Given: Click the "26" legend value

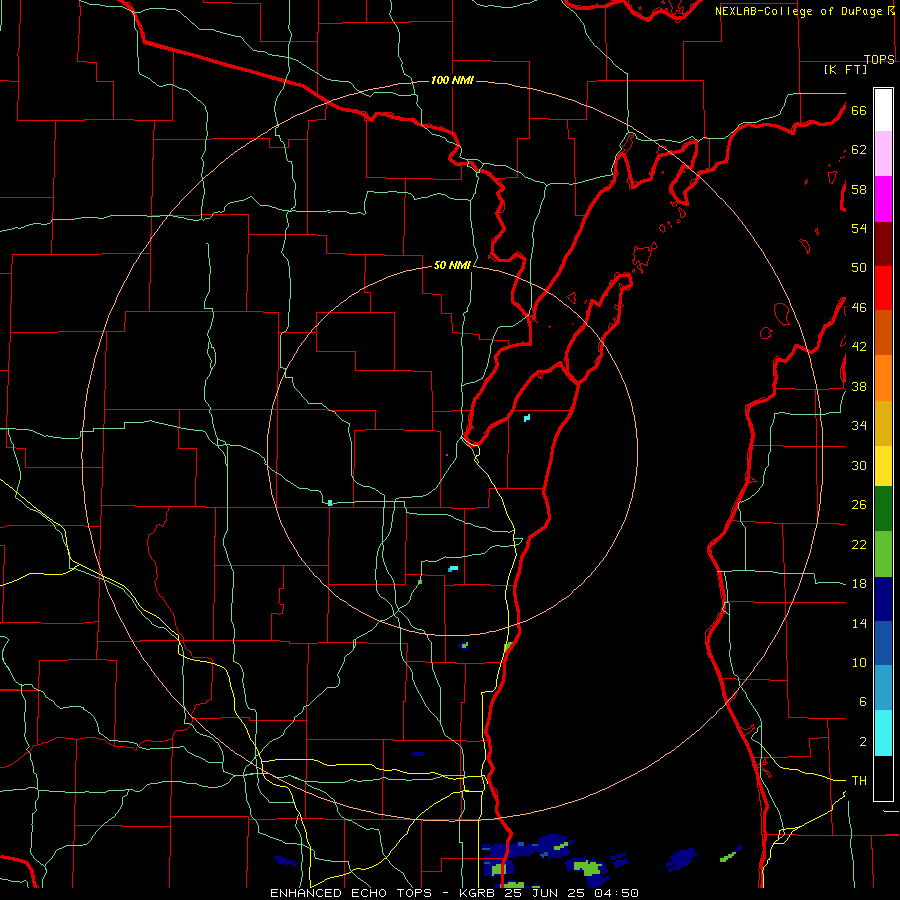Looking at the screenshot, I should tap(859, 505).
